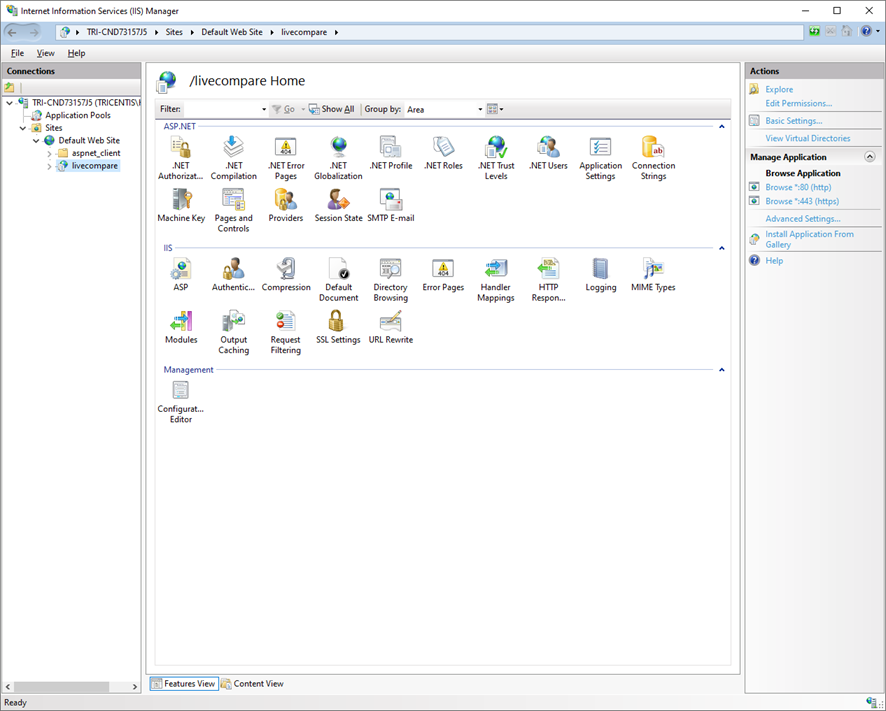The width and height of the screenshot is (886, 711).
Task: Open Handler Mappings
Action: [x=495, y=272]
